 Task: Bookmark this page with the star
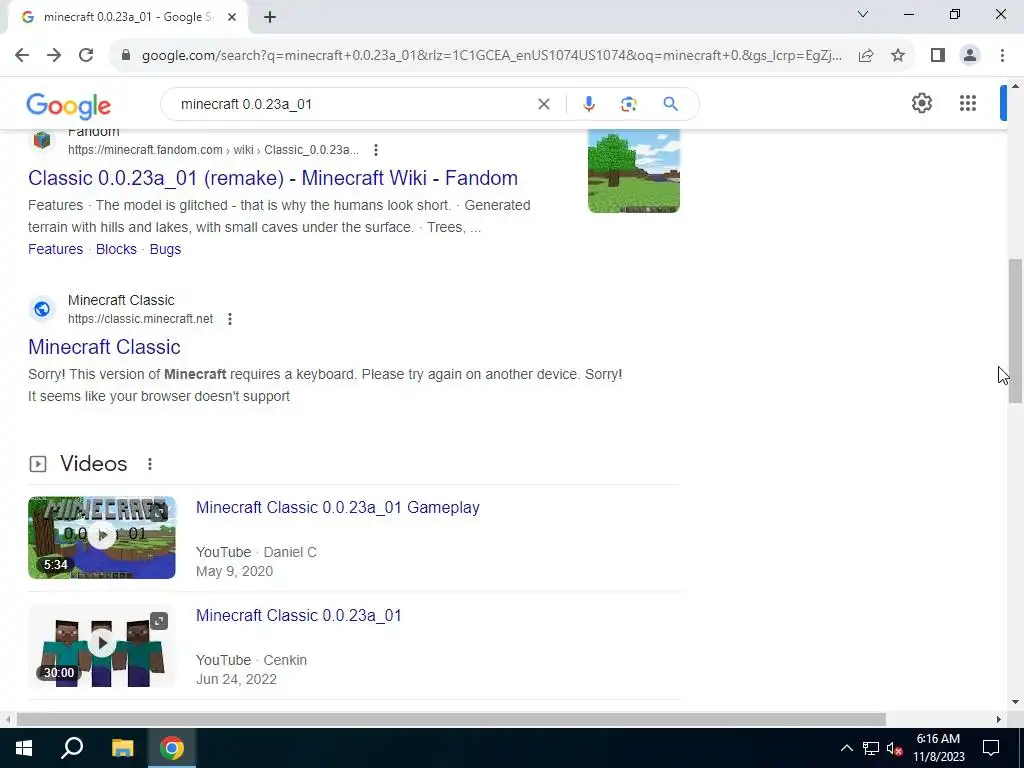pos(898,56)
